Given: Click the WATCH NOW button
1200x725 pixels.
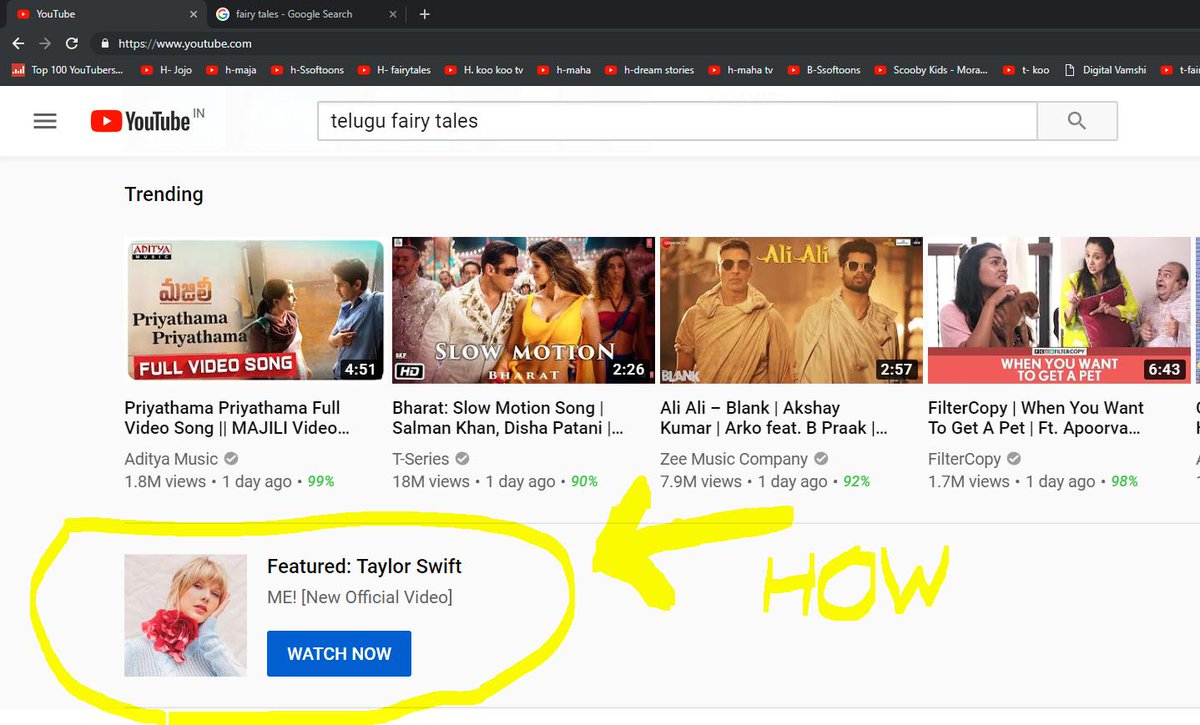Looking at the screenshot, I should [339, 654].
